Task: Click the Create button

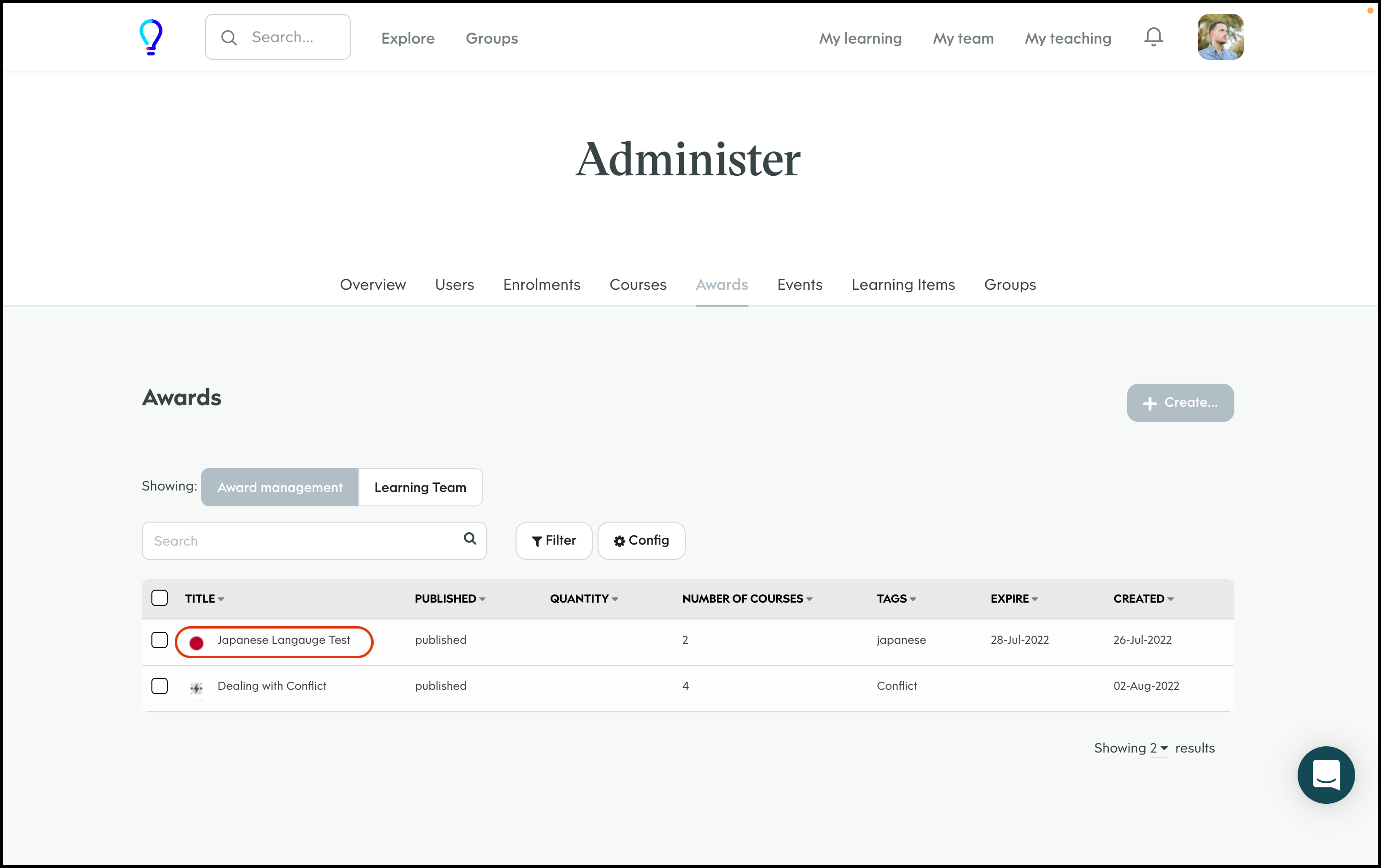Action: pyautogui.click(x=1180, y=402)
